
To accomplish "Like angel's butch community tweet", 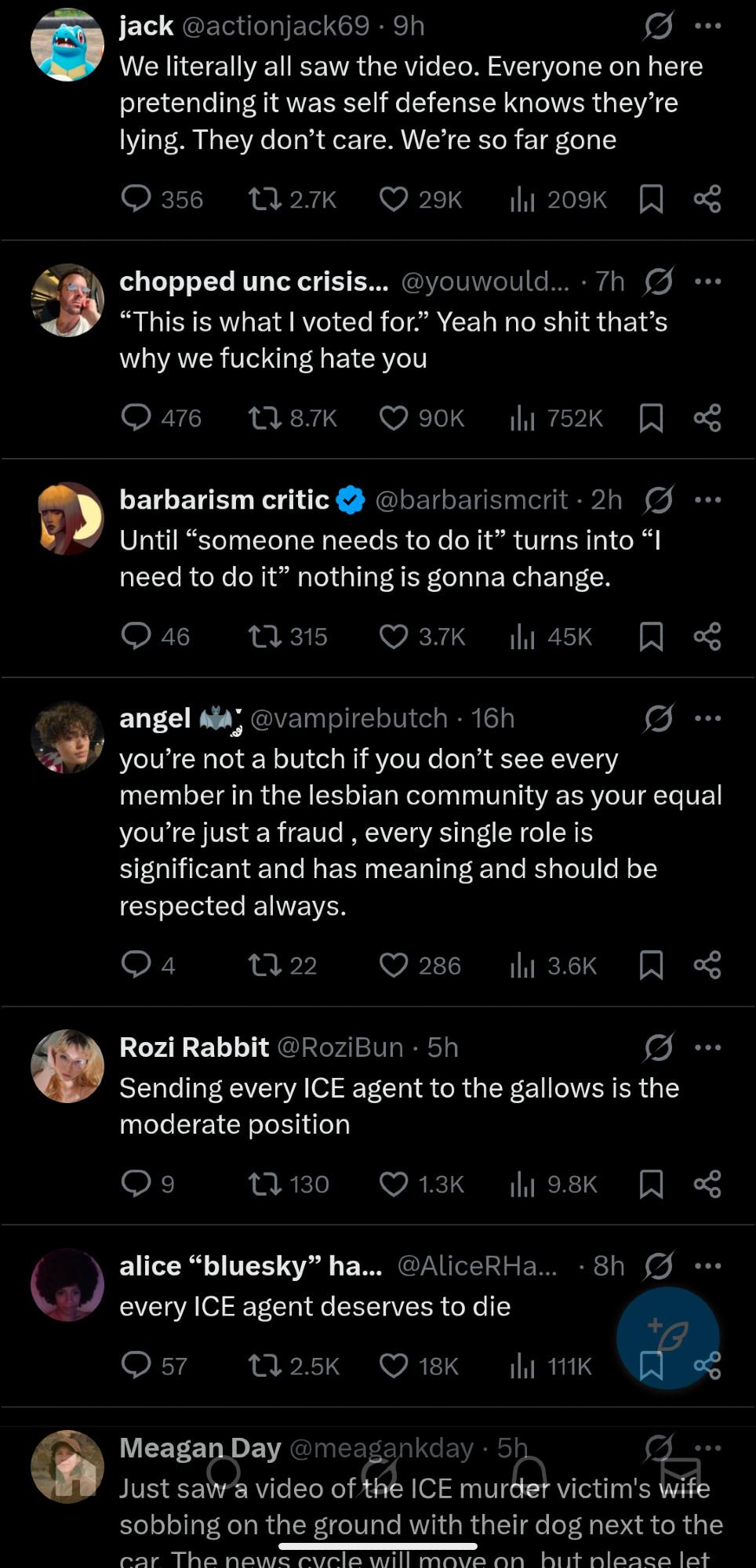I will (394, 965).
